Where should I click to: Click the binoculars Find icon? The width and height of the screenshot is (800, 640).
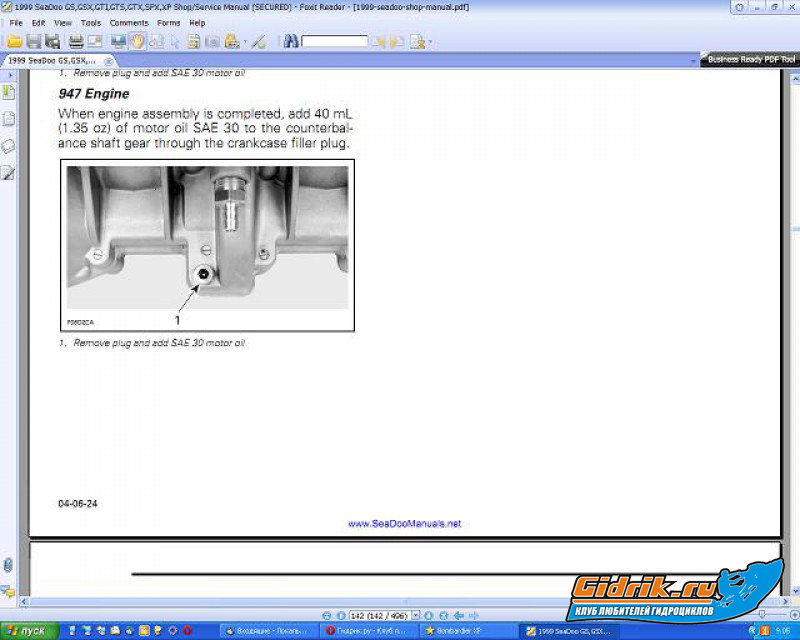(291, 42)
